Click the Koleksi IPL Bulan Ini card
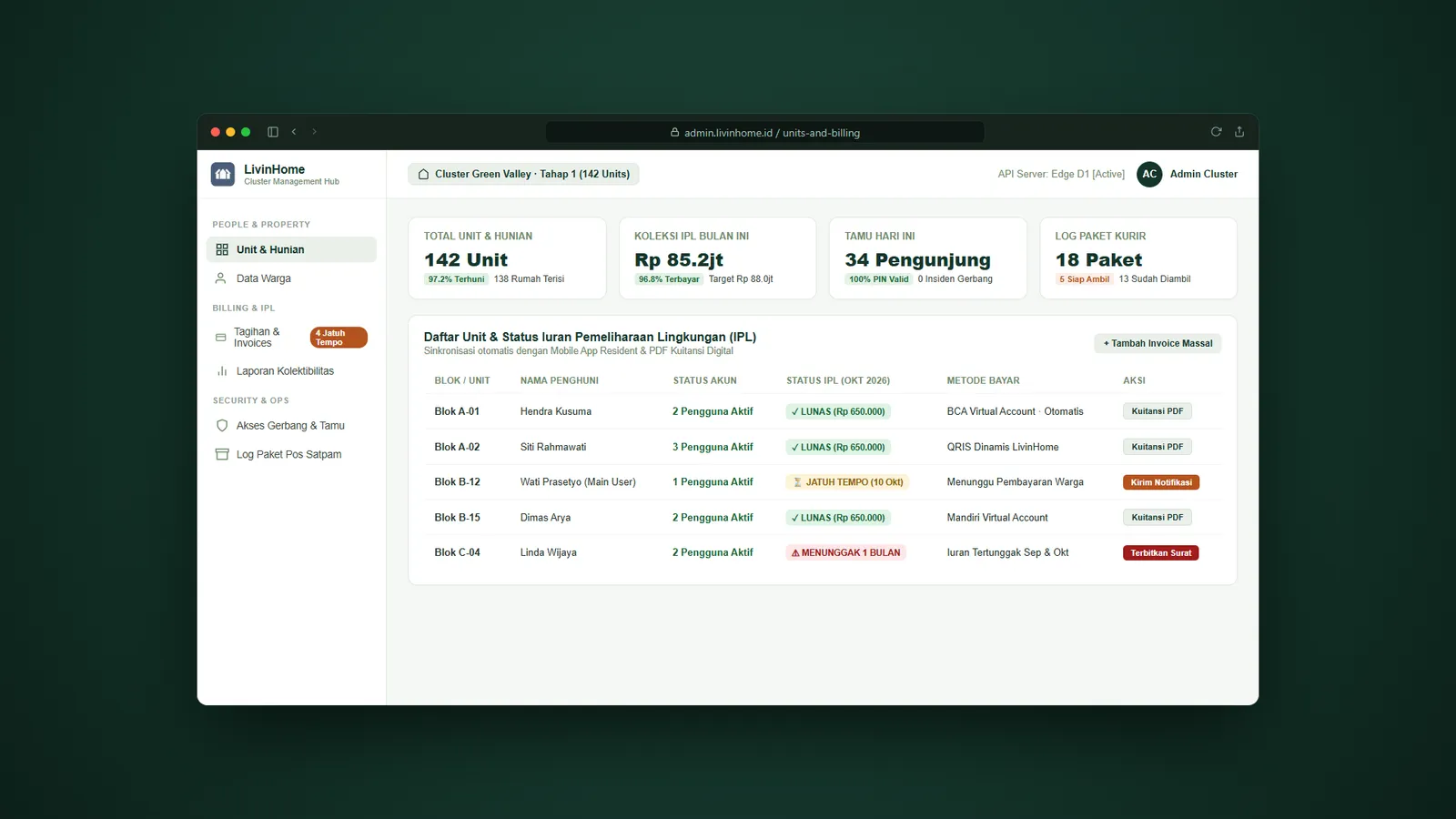The width and height of the screenshot is (1456, 819). tap(718, 258)
